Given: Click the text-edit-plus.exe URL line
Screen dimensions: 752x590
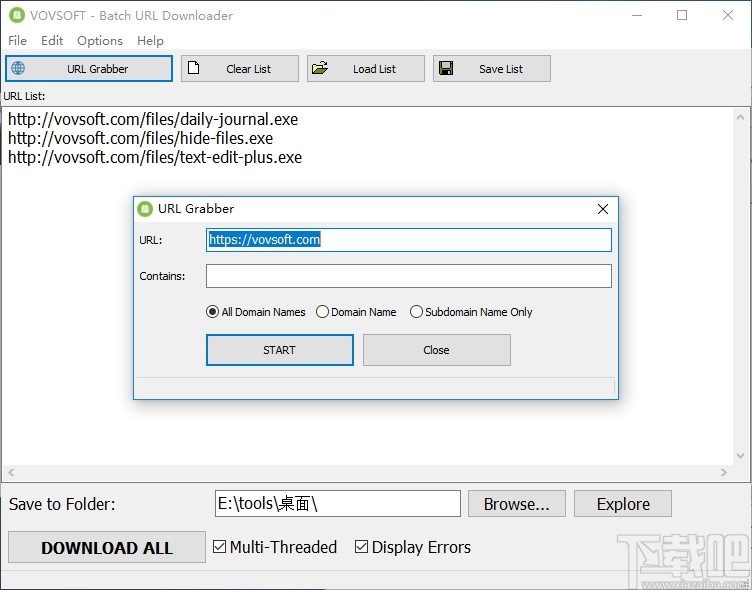Looking at the screenshot, I should tap(155, 157).
